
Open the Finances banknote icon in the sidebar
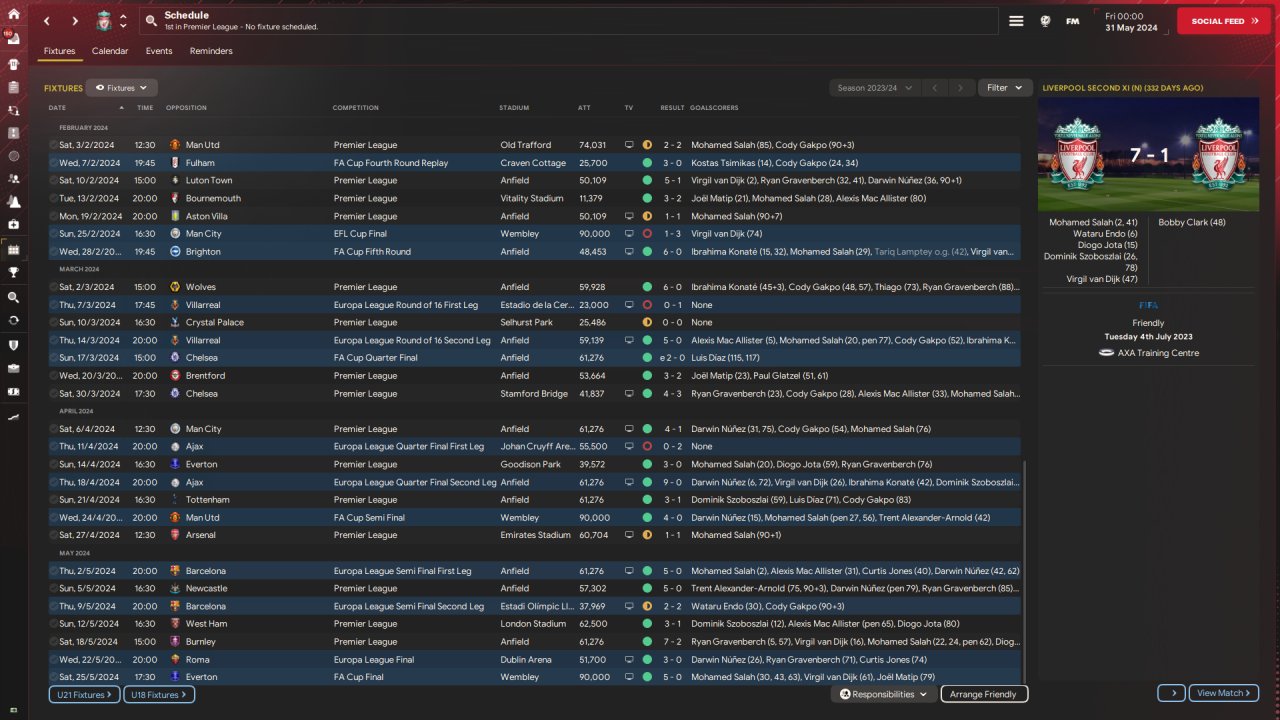14,391
